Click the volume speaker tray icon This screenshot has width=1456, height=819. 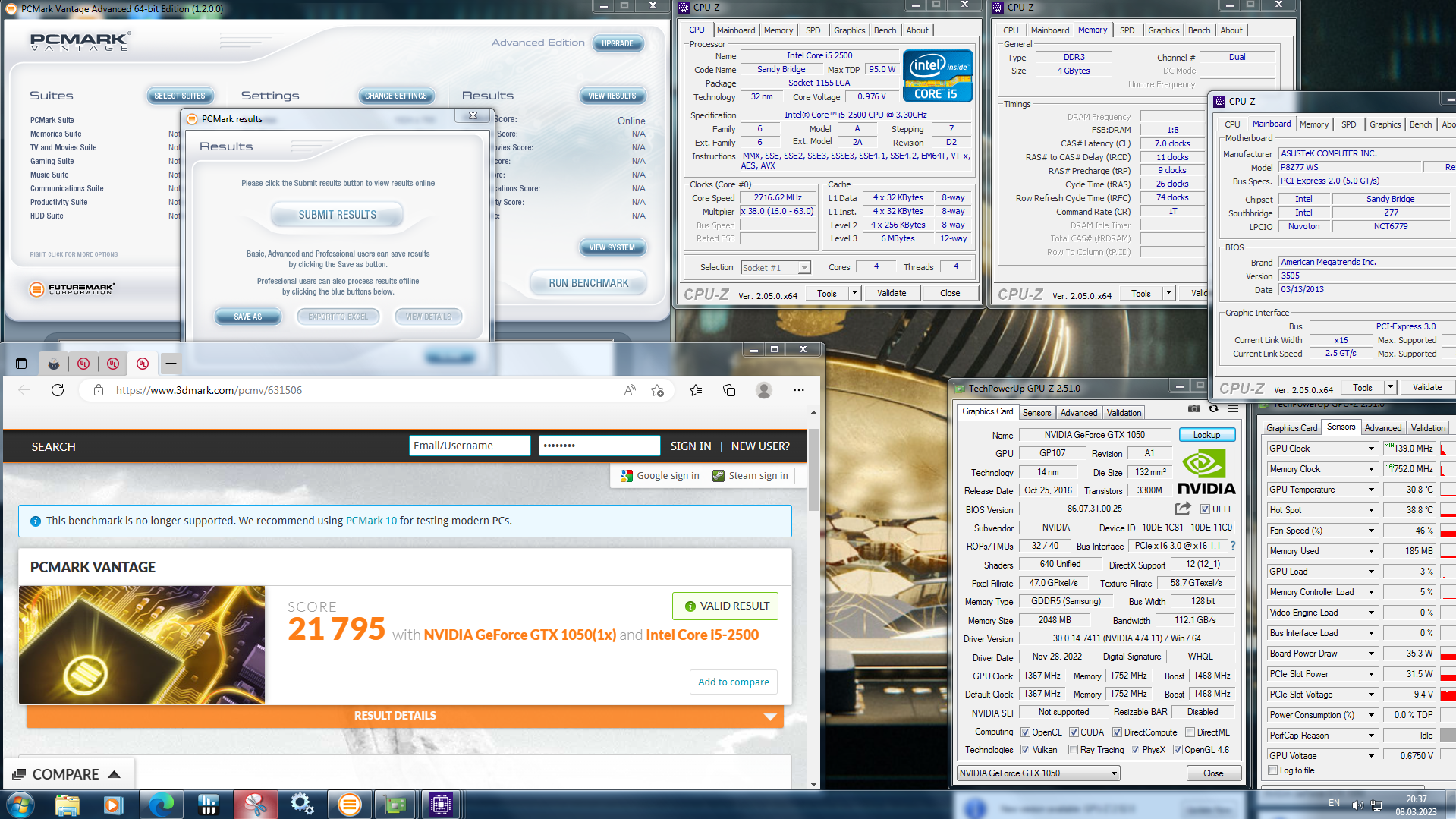(1357, 805)
